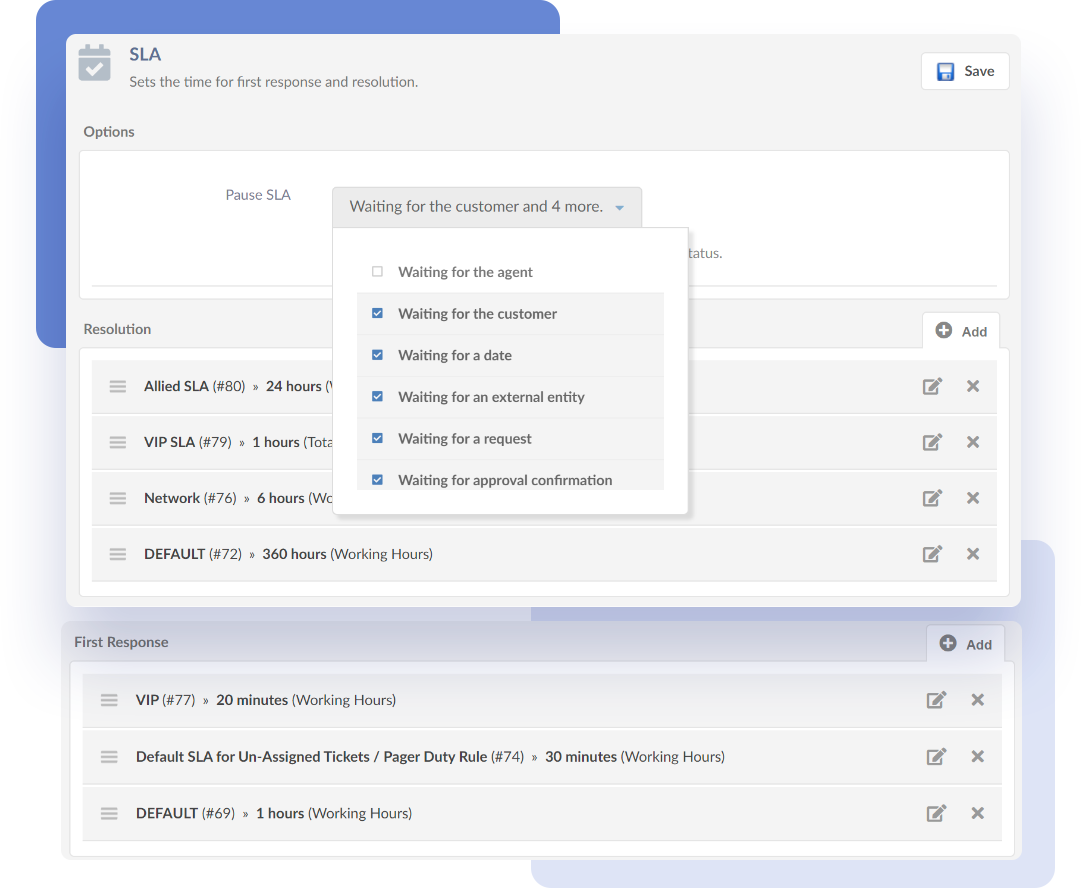1081x888 pixels.
Task: Check the Waiting for the agent option
Action: (x=377, y=271)
